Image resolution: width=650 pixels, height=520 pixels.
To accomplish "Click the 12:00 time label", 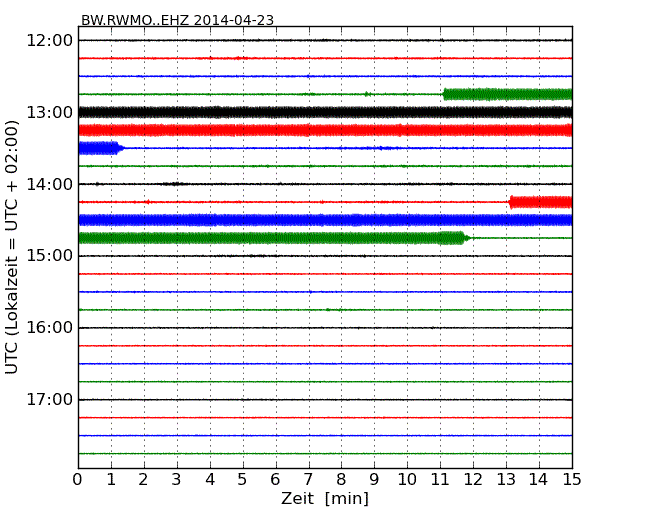I will coord(50,41).
